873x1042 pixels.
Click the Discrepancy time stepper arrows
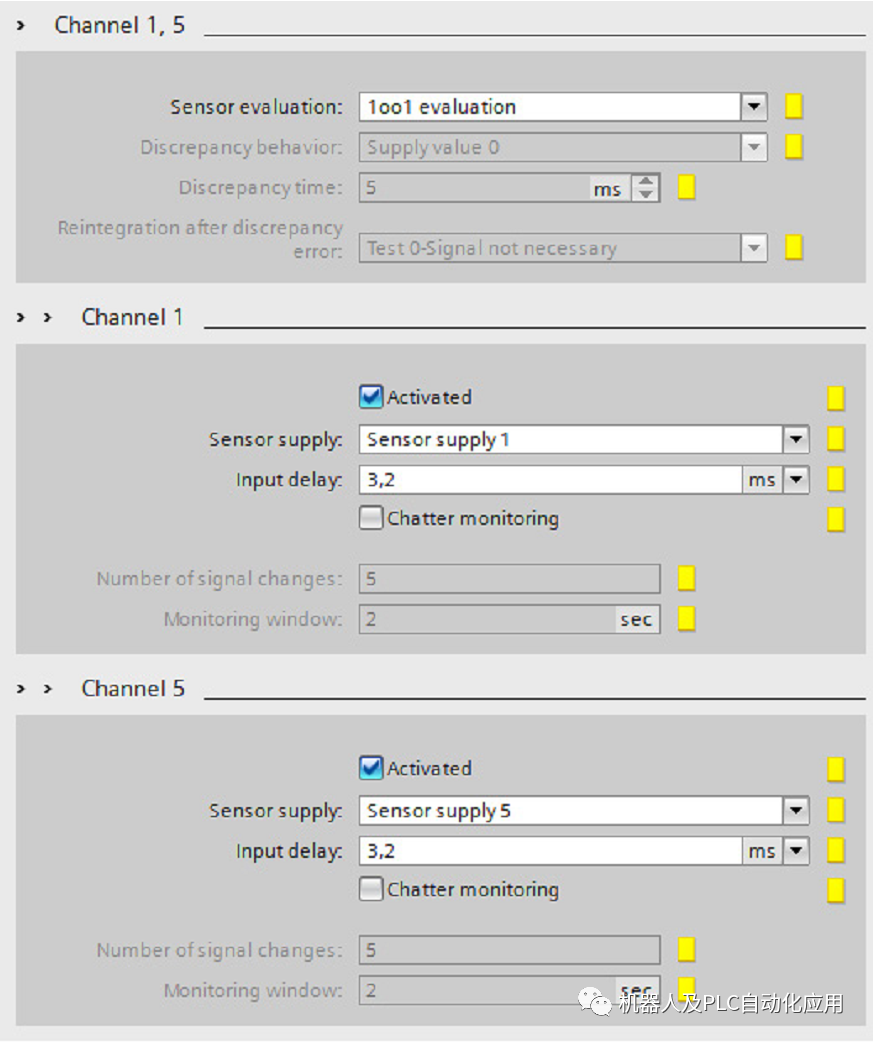point(647,188)
